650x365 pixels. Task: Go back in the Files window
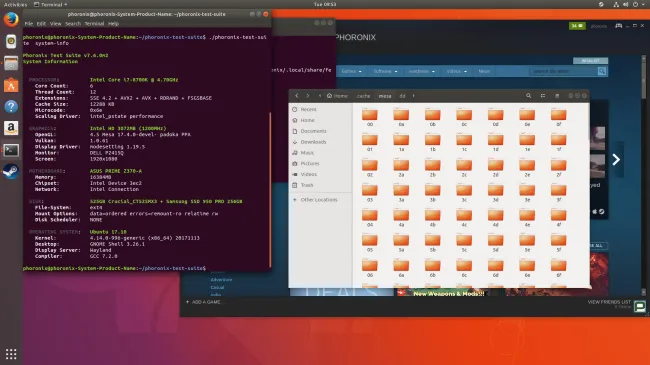[297, 96]
